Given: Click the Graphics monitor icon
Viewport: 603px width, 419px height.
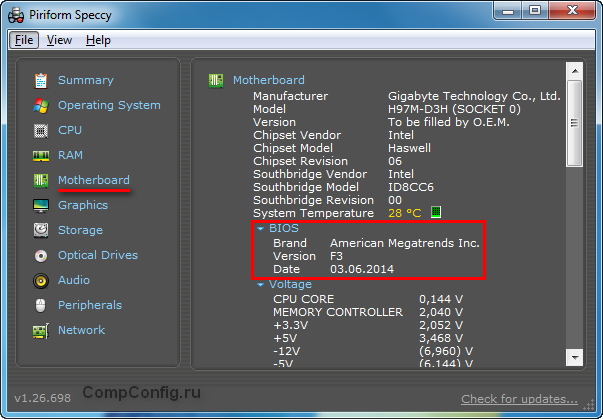Looking at the screenshot, I should pyautogui.click(x=41, y=206).
